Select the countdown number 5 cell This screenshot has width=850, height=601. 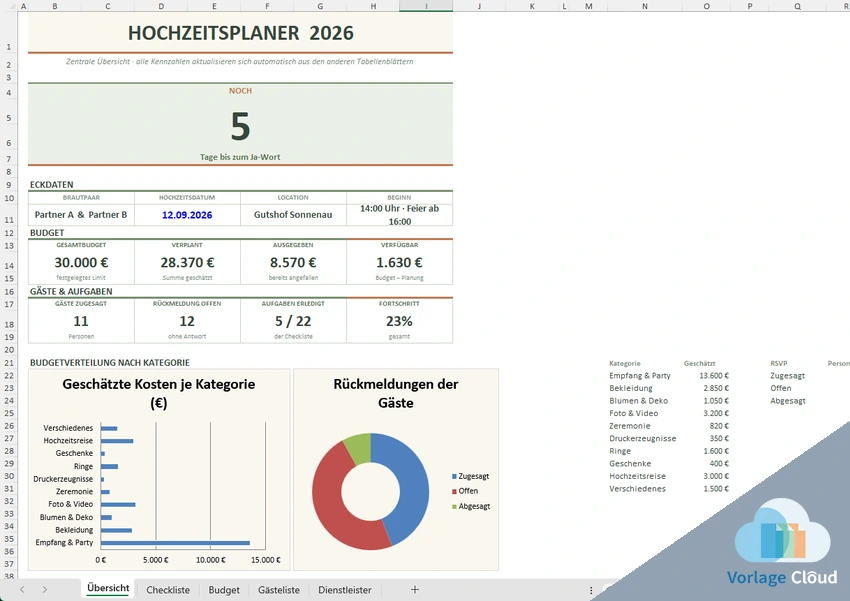click(x=240, y=126)
